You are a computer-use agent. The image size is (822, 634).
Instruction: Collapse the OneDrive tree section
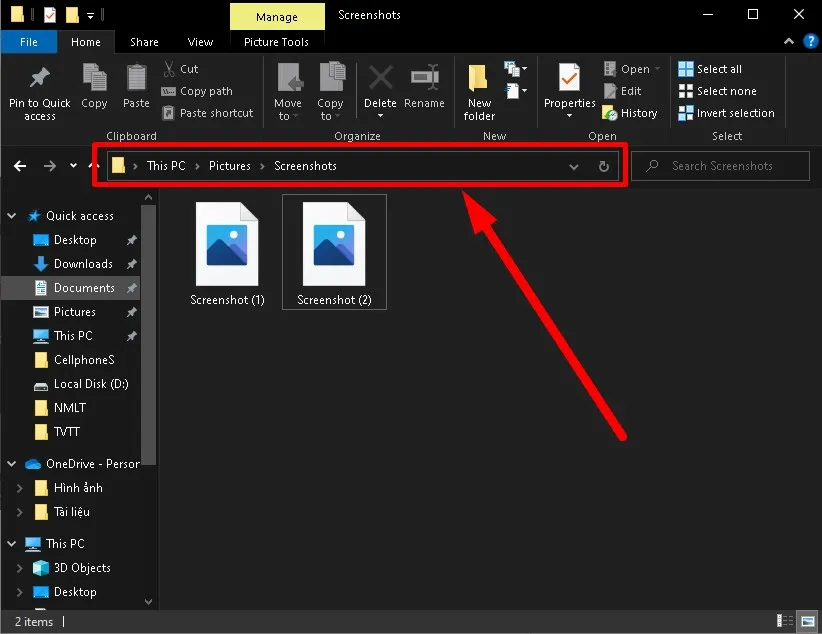tap(10, 463)
